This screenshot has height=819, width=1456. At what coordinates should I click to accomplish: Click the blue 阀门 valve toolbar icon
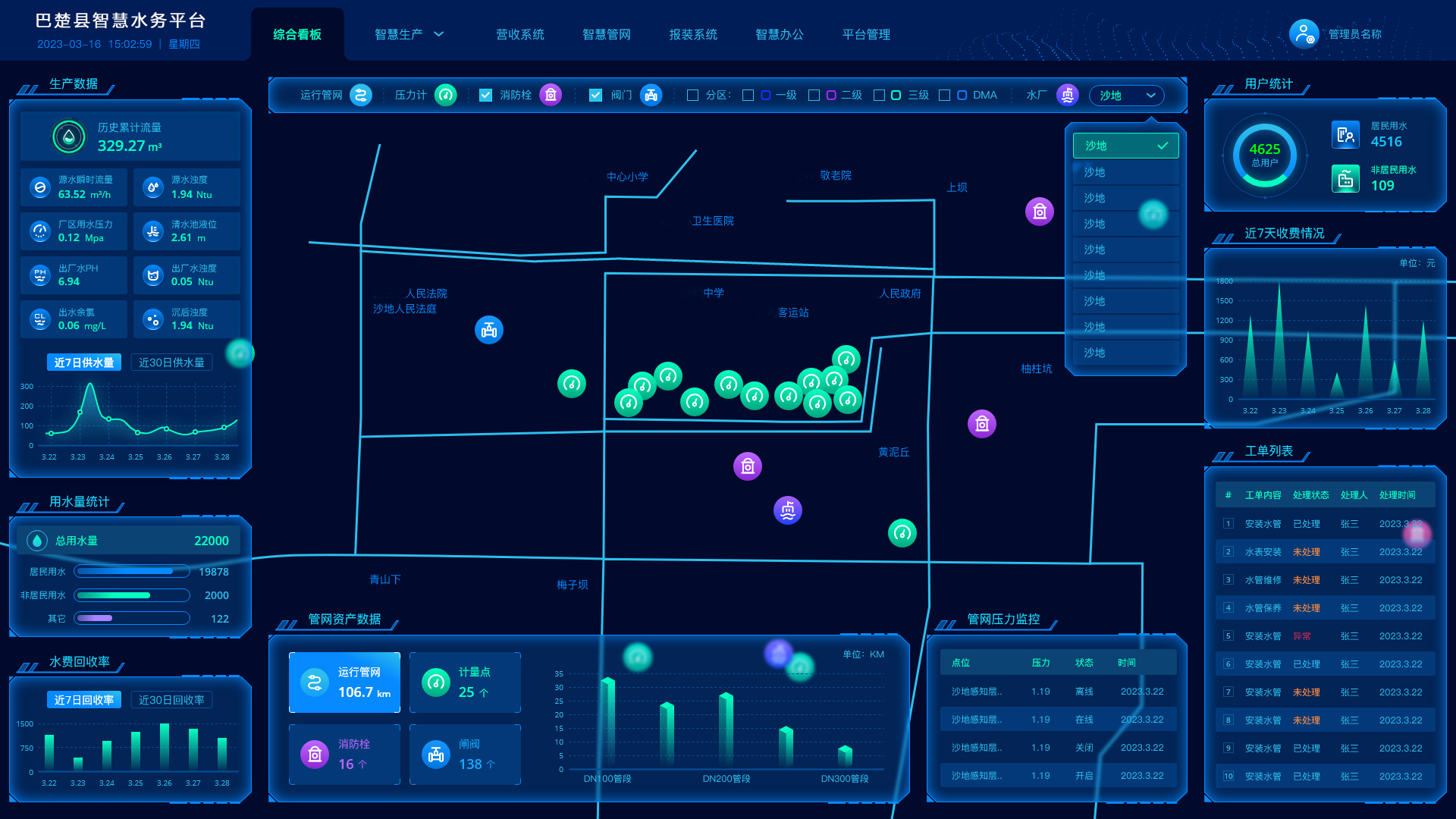[651, 95]
